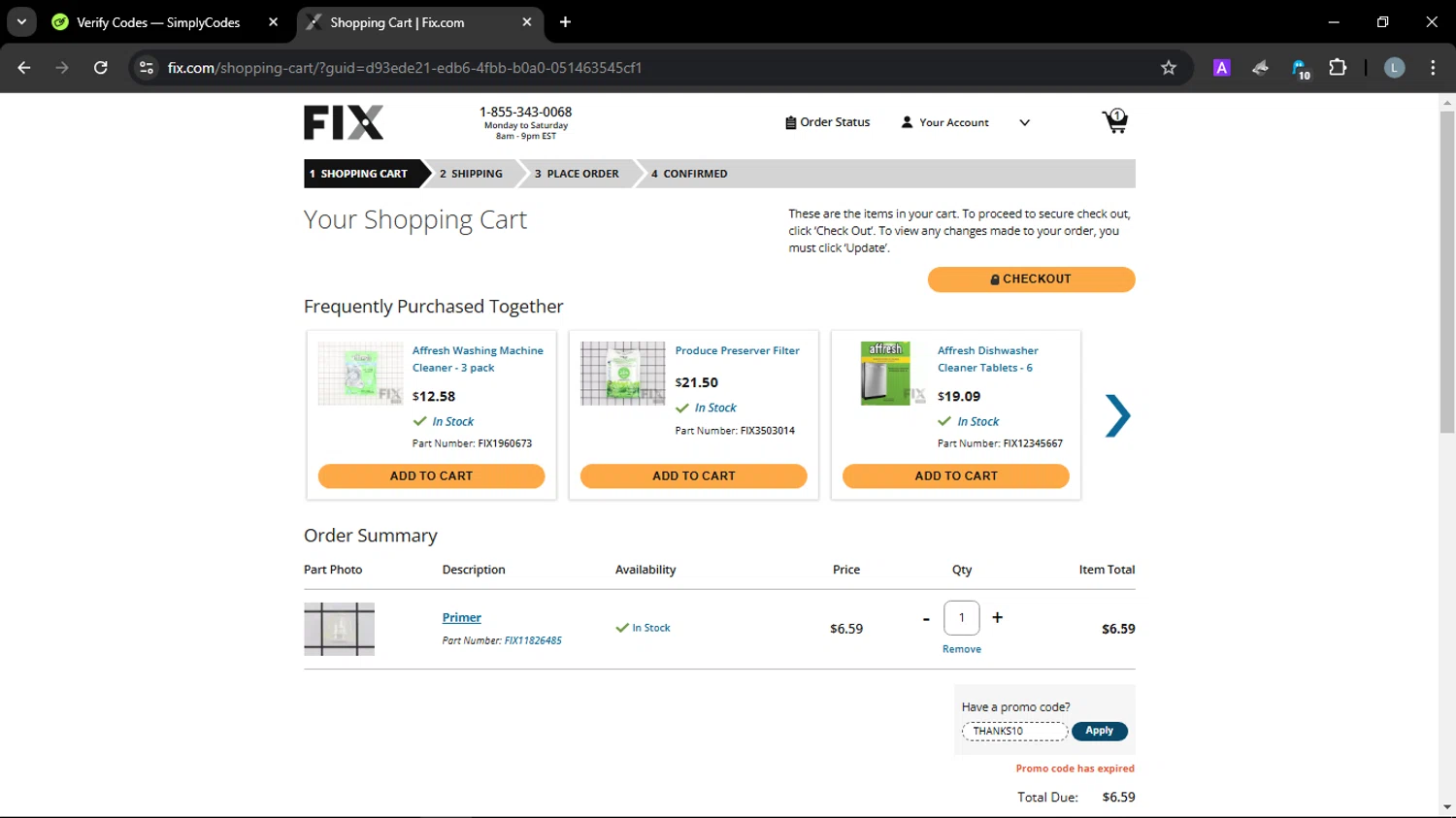Click the page vertical scrollbar
Screen dimensions: 1456x818
tap(1447, 272)
